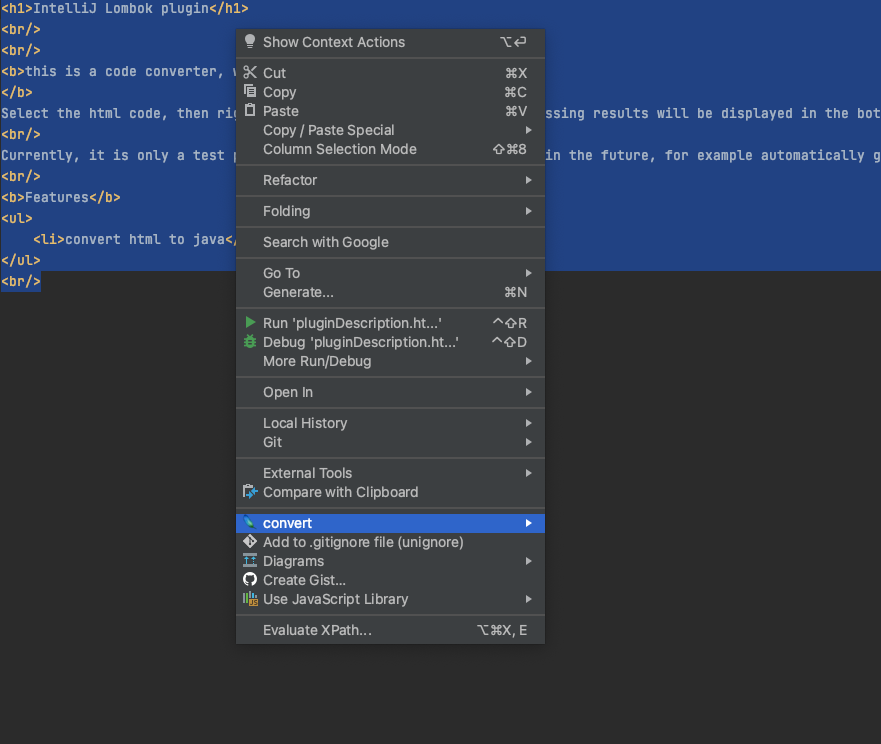Click the 'Select the html code' line
The image size is (881, 744).
click(119, 113)
